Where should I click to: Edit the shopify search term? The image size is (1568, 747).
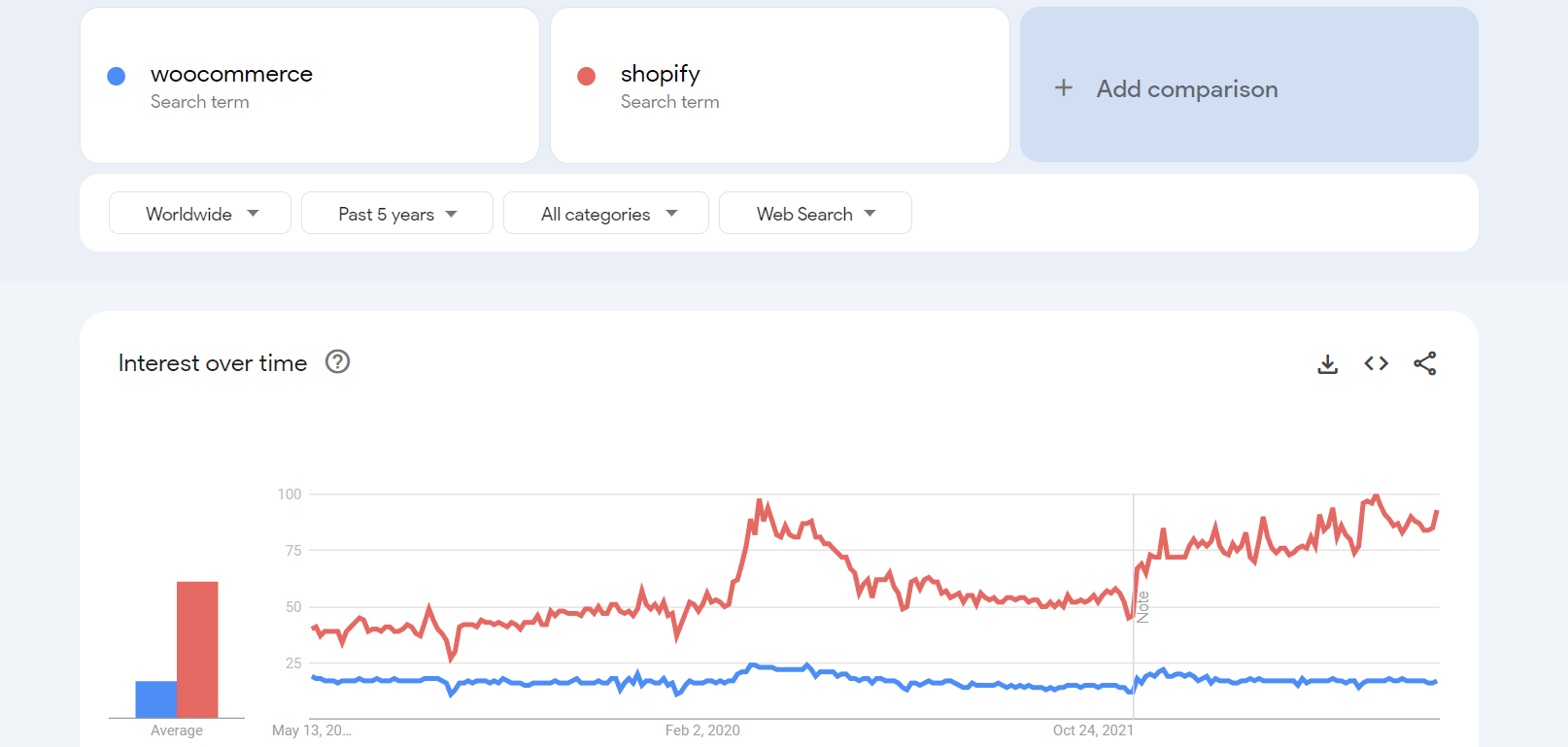pyautogui.click(x=661, y=75)
